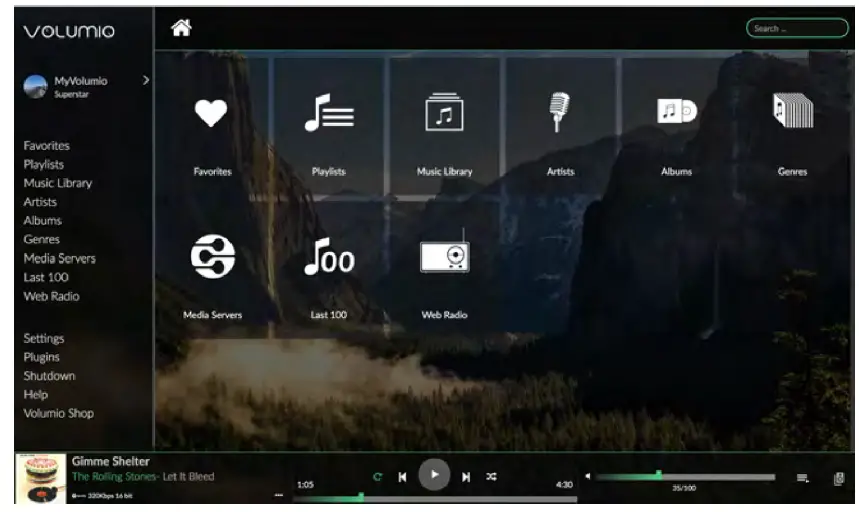Screen dimensions: 859x512
Task: Focus the Search input field
Action: (797, 28)
